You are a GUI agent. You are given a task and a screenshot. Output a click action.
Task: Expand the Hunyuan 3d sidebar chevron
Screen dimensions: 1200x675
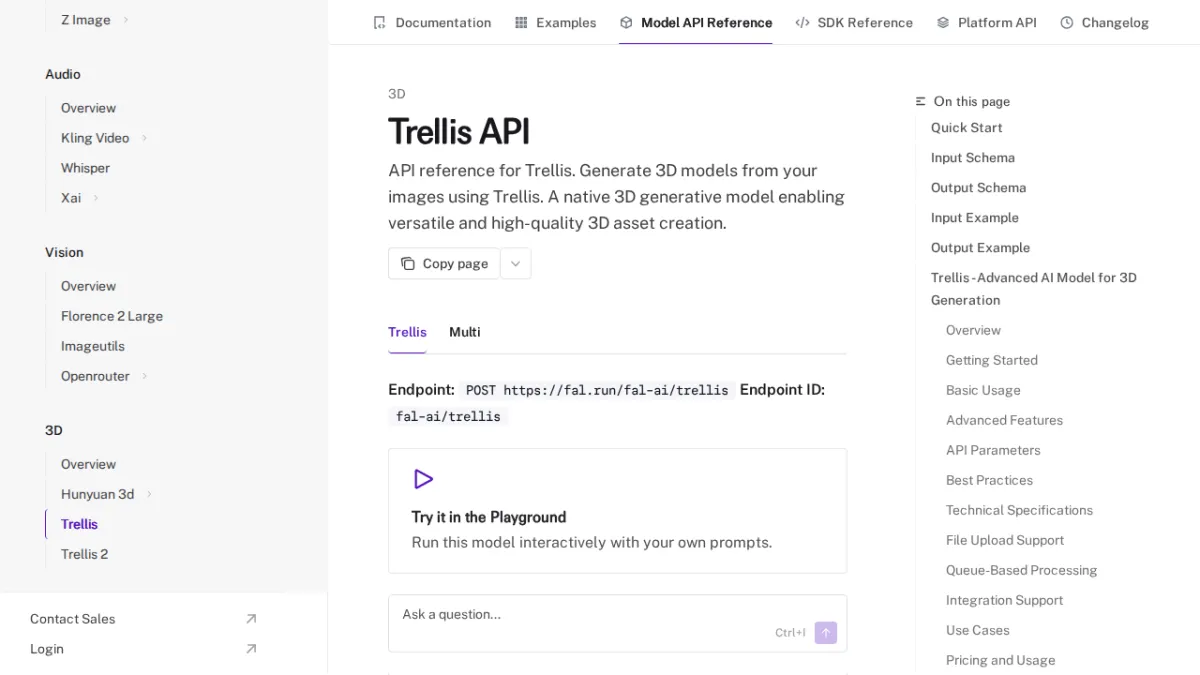(149, 494)
